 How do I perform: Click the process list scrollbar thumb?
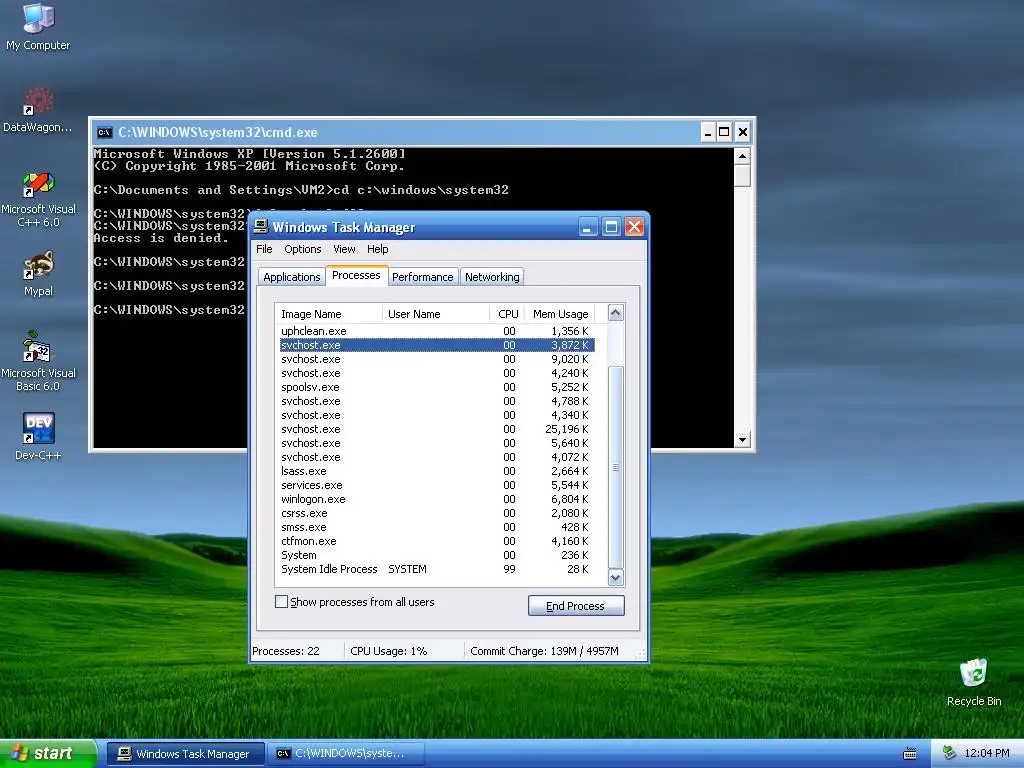coord(615,467)
